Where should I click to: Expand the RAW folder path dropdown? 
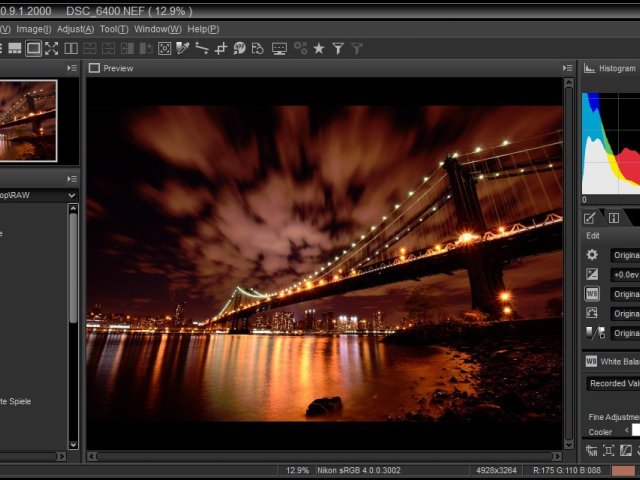click(72, 196)
